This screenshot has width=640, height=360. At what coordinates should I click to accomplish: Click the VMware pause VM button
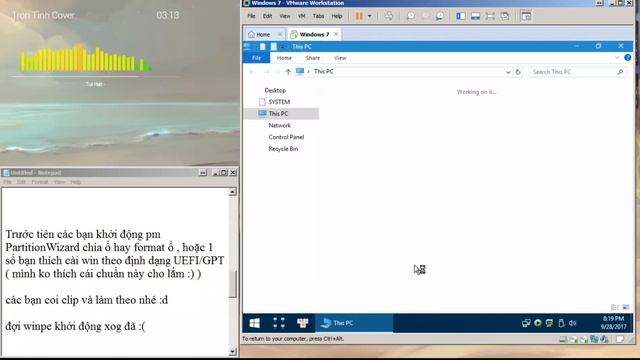(359, 16)
